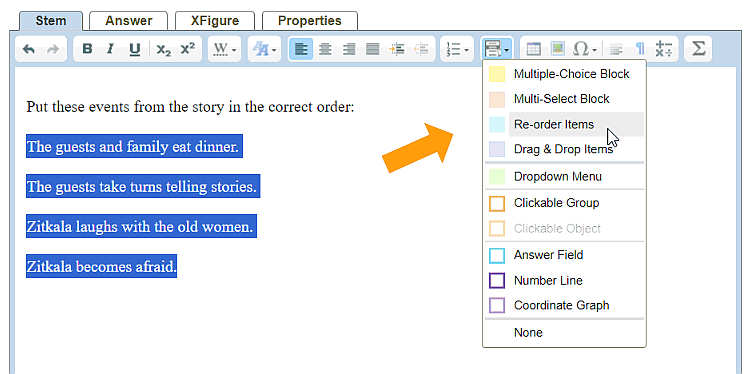The height and width of the screenshot is (374, 750).
Task: Switch to the Stem tab
Action: point(51,21)
